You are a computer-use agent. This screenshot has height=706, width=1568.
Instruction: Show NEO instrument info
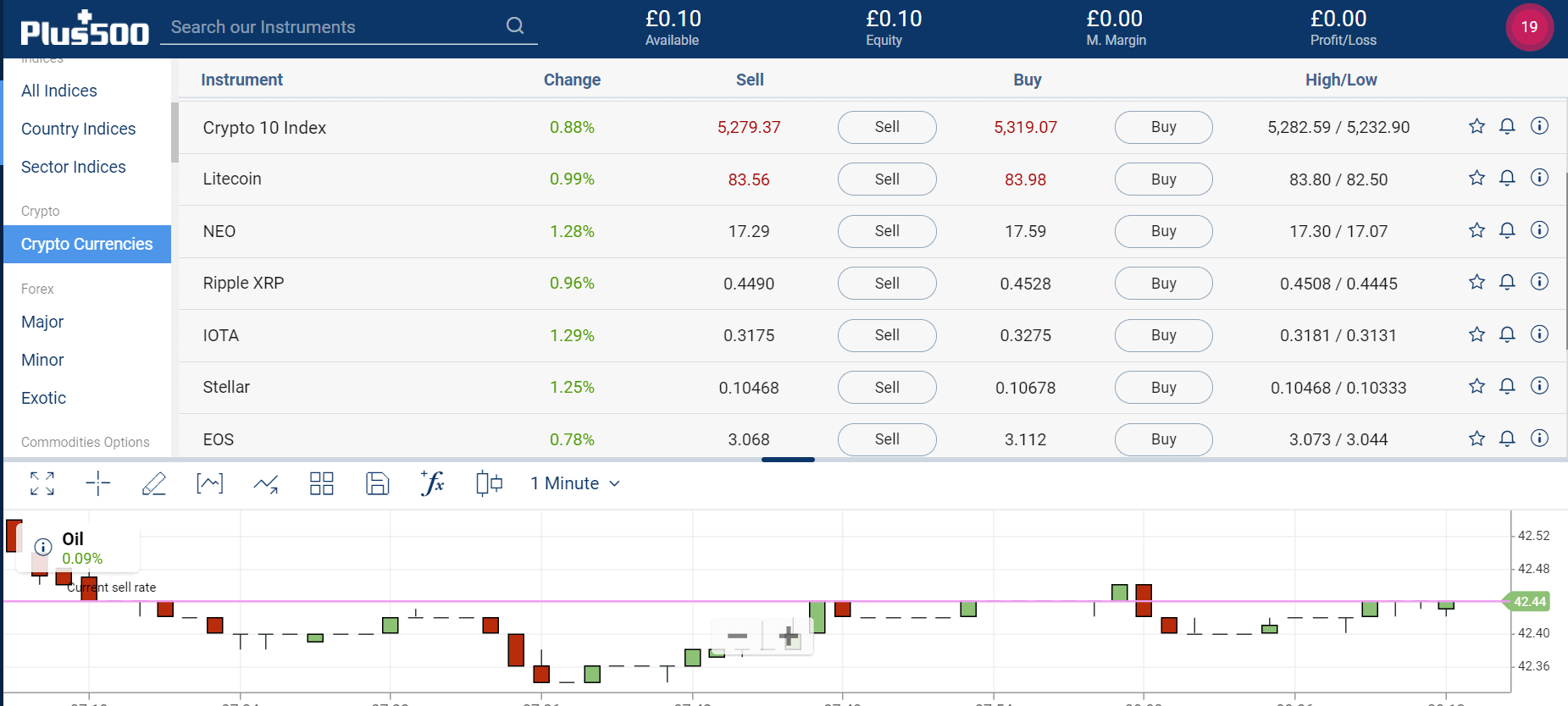click(x=1539, y=230)
